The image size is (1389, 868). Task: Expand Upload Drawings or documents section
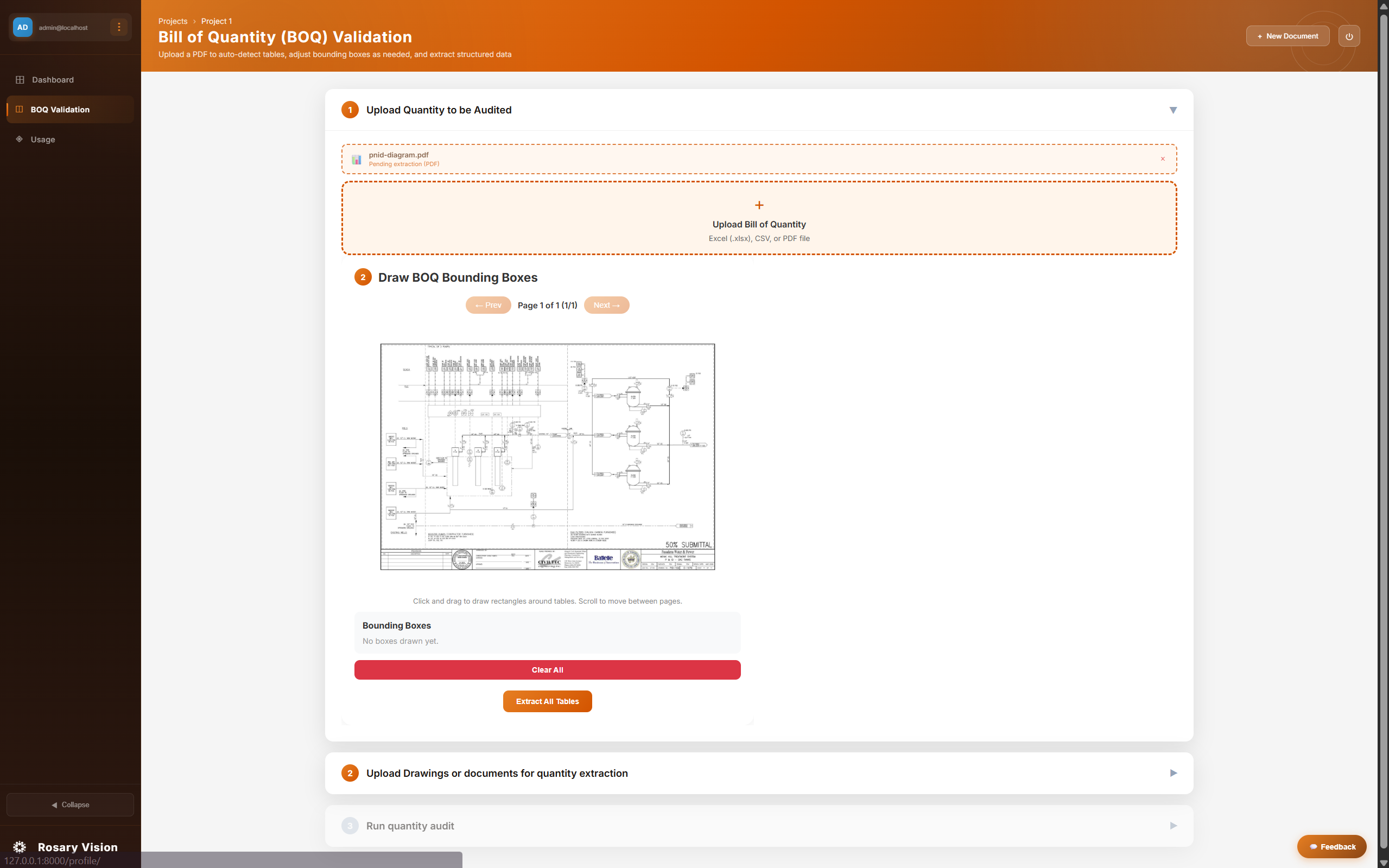pyautogui.click(x=1172, y=772)
